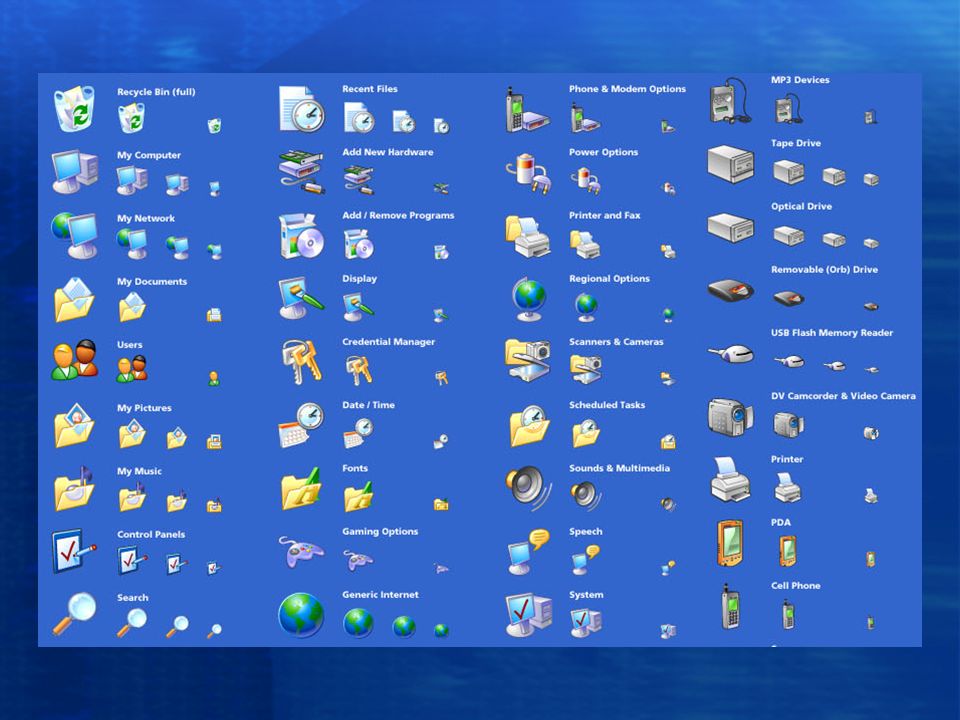
Task: Select the largest Power Options battery icon
Action: 528,173
